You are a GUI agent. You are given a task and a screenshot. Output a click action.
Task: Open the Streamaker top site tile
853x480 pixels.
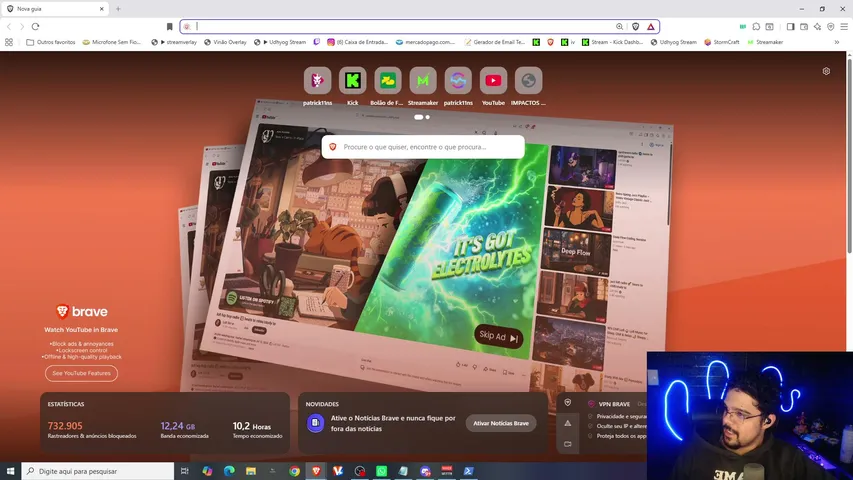[x=423, y=86]
